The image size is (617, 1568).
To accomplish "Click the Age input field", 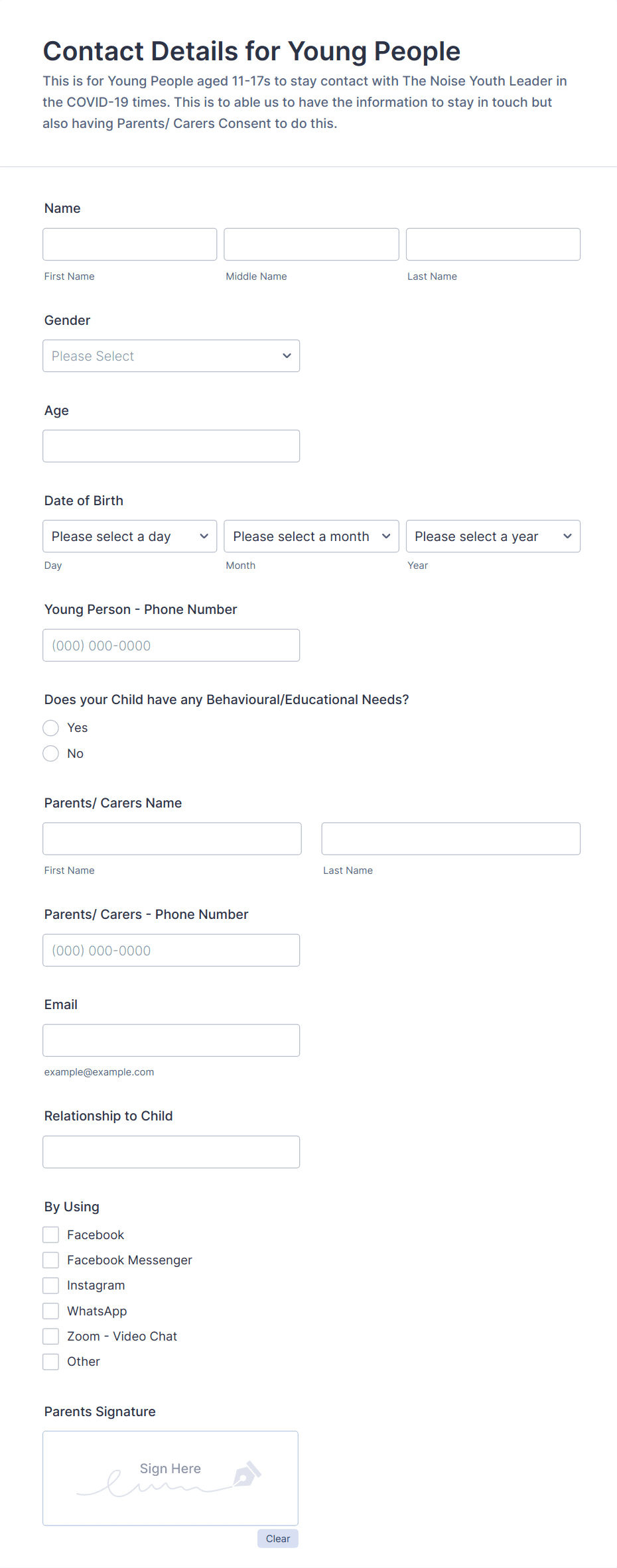I will coord(171,446).
